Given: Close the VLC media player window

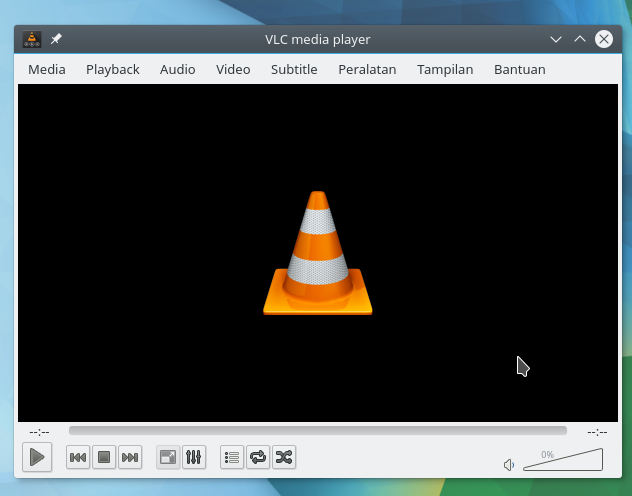Looking at the screenshot, I should tap(604, 39).
